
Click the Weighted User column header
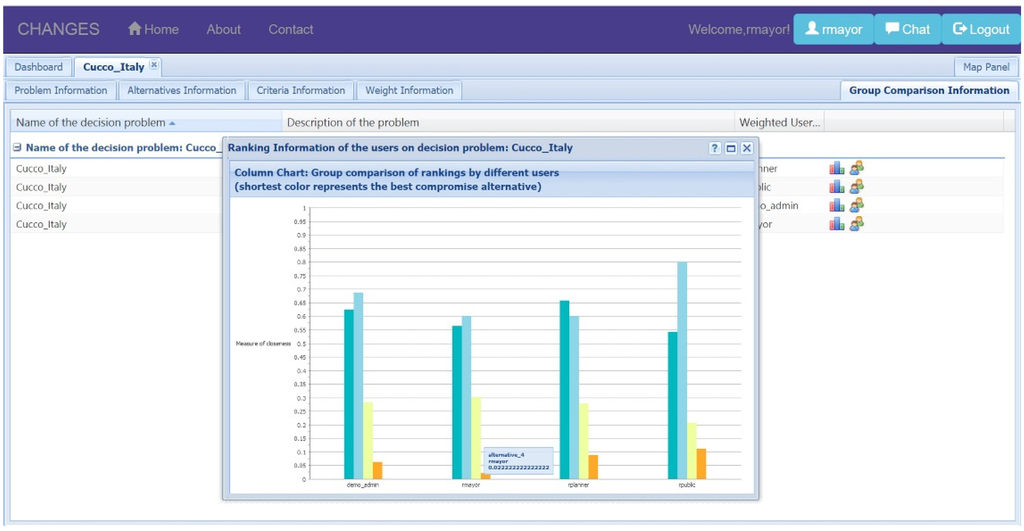[x=779, y=123]
